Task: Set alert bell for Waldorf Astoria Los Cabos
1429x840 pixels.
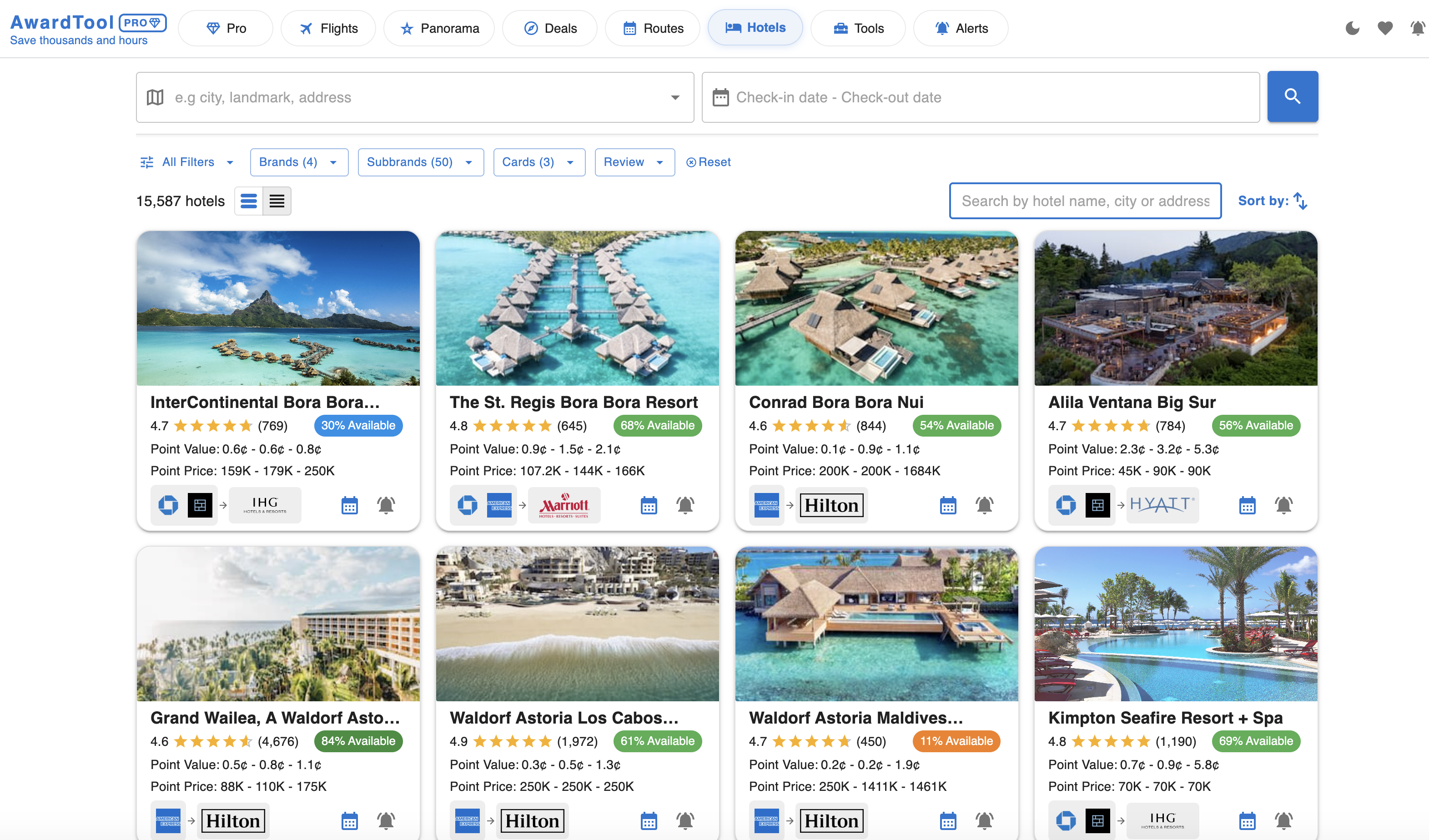Action: pyautogui.click(x=685, y=821)
